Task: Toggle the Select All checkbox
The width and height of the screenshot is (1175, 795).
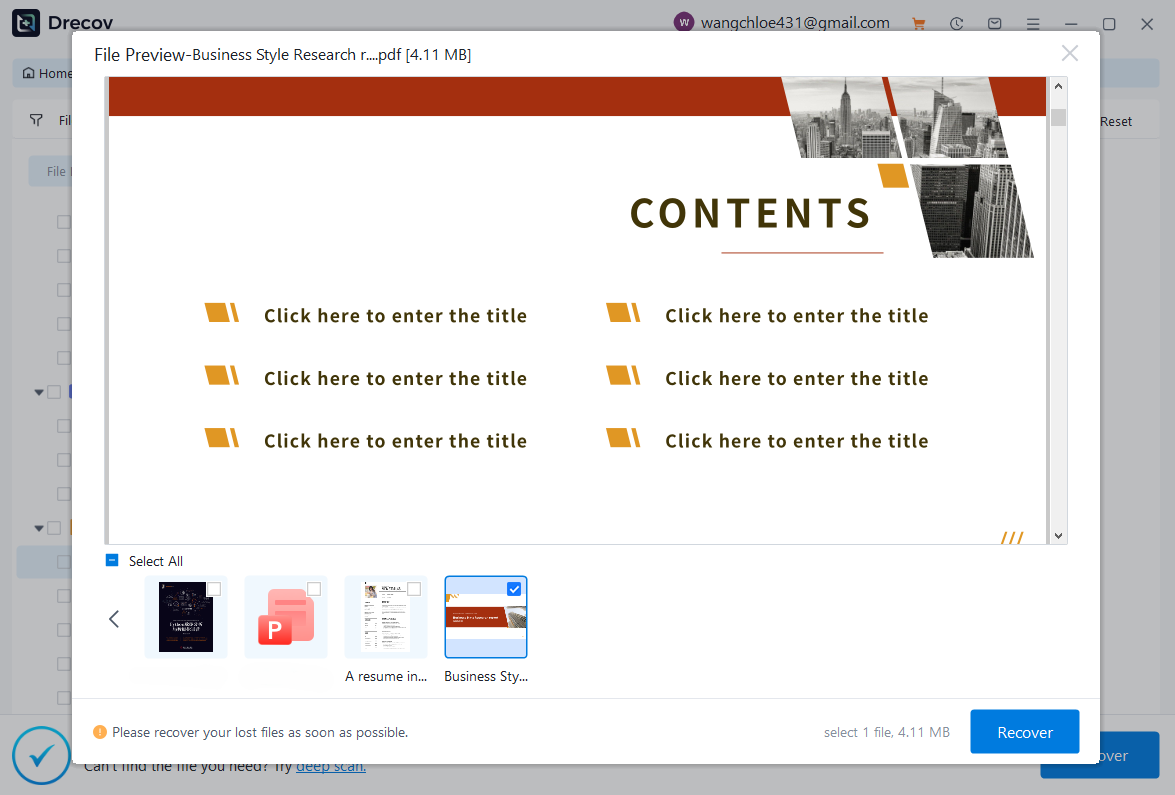Action: (x=112, y=561)
